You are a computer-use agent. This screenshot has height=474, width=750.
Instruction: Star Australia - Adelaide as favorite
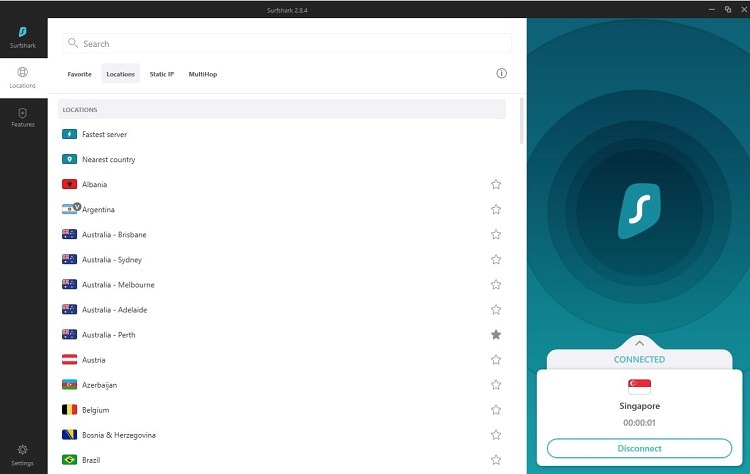496,309
